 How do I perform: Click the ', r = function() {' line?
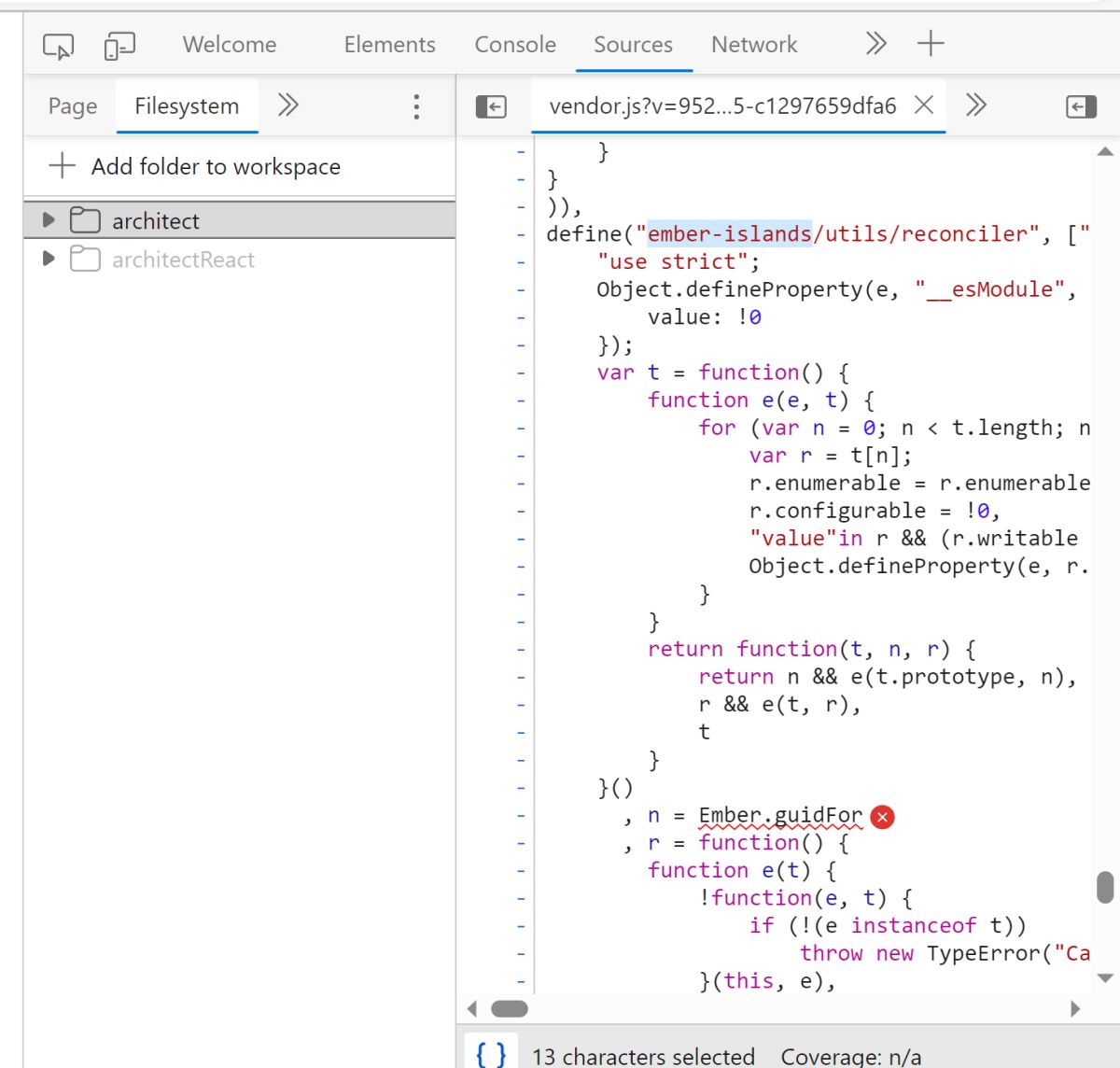pos(736,843)
